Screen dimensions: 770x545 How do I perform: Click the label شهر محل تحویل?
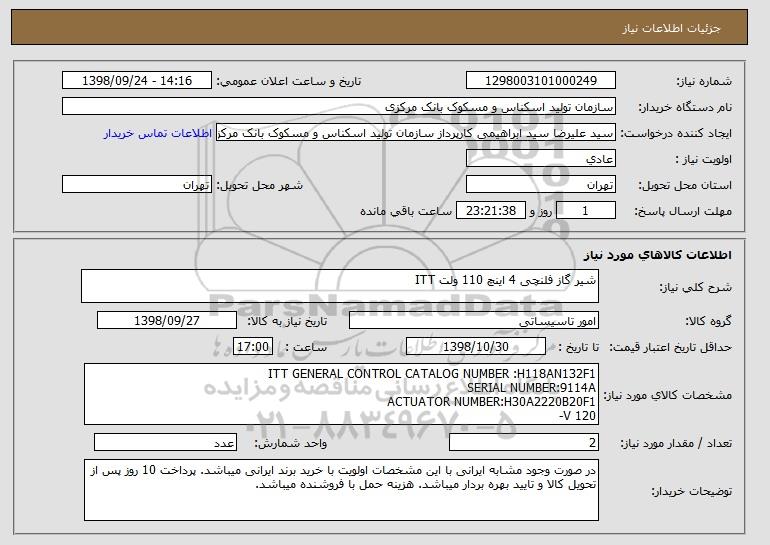[260, 186]
